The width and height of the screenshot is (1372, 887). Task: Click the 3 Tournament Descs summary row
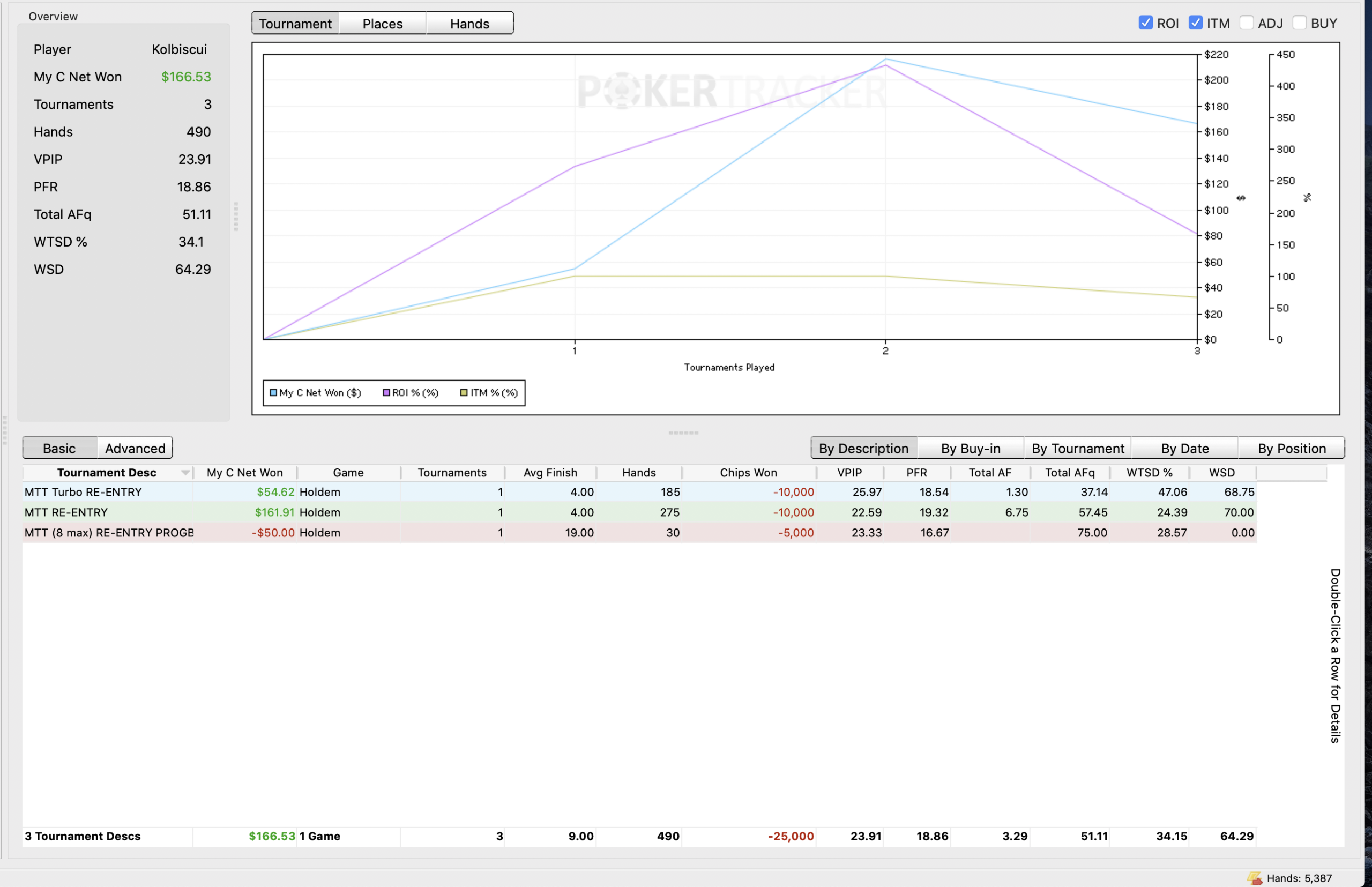(x=639, y=836)
